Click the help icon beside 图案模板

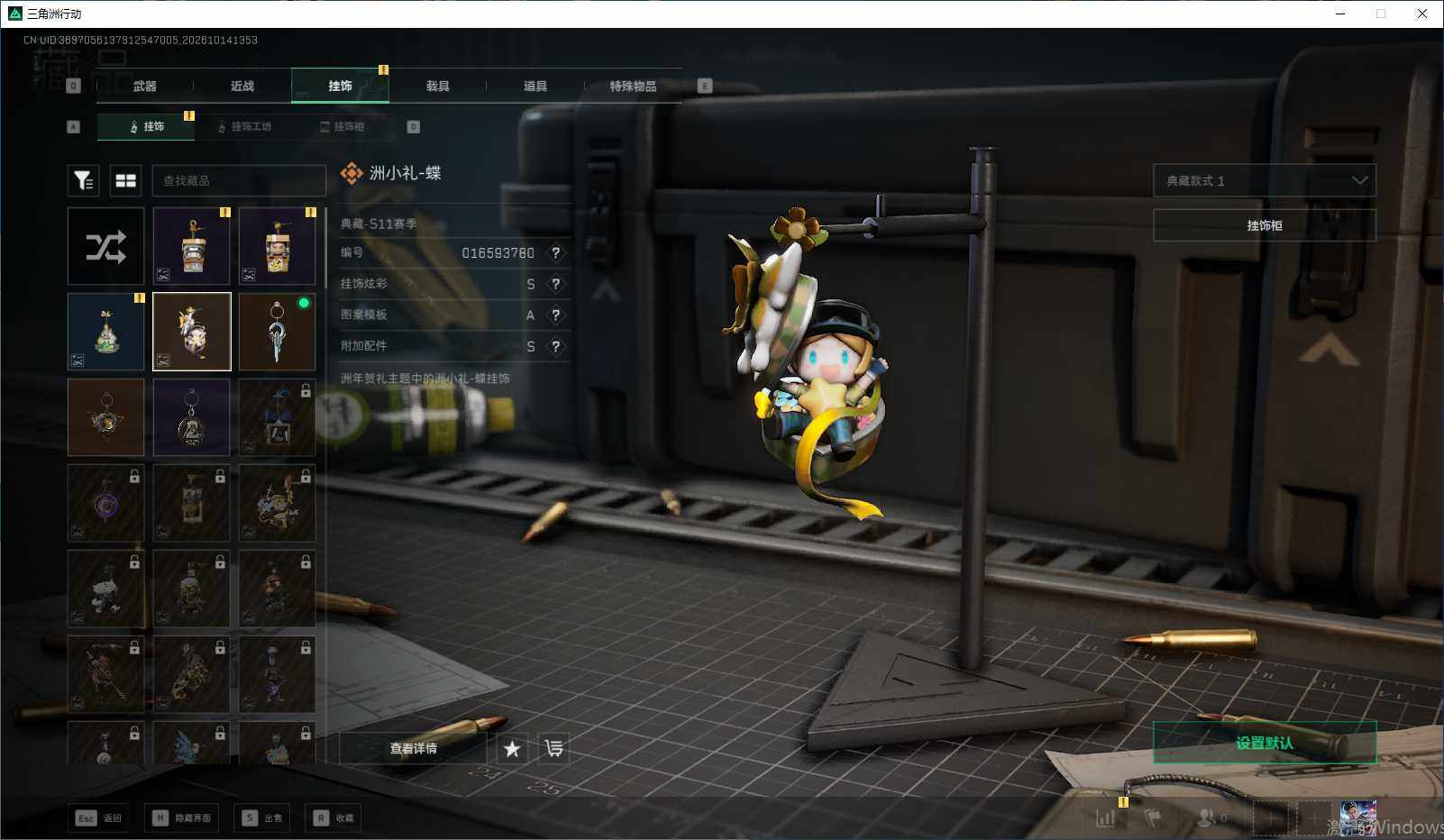point(556,315)
